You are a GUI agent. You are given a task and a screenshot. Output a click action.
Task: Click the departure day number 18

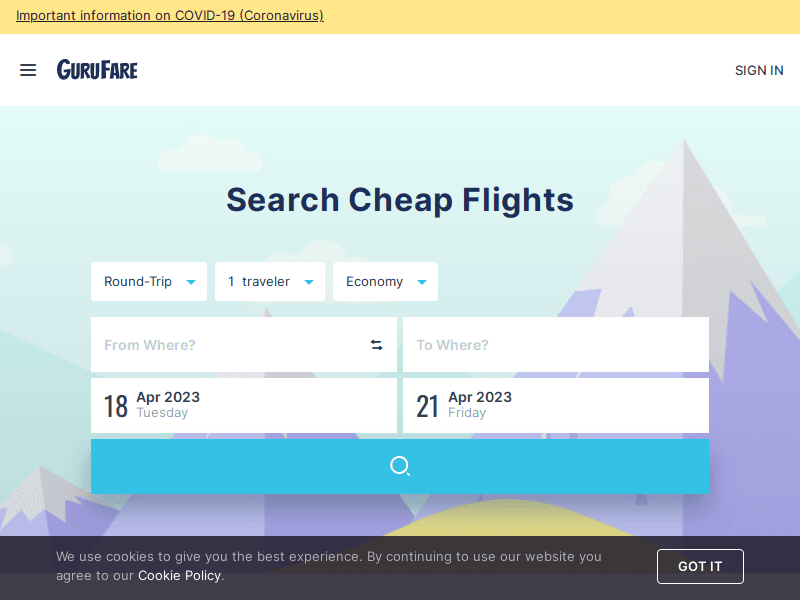(x=116, y=406)
